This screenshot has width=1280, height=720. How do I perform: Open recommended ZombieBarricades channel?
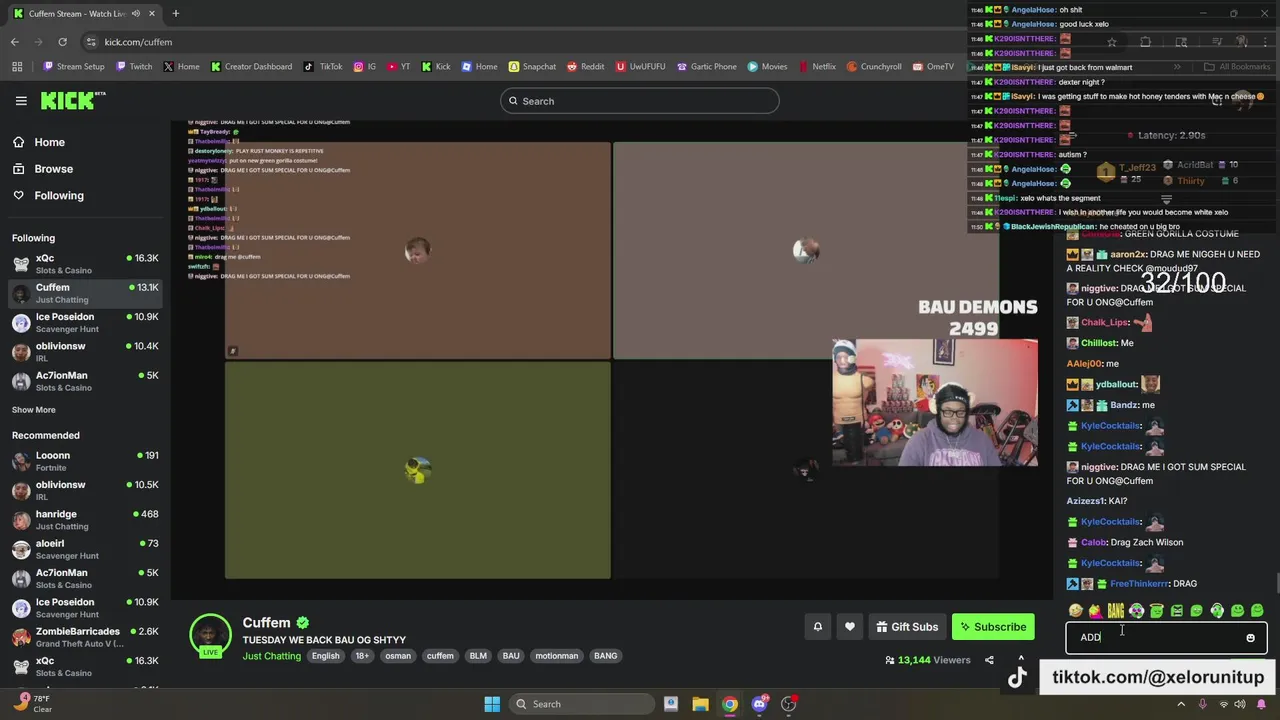pos(85,637)
